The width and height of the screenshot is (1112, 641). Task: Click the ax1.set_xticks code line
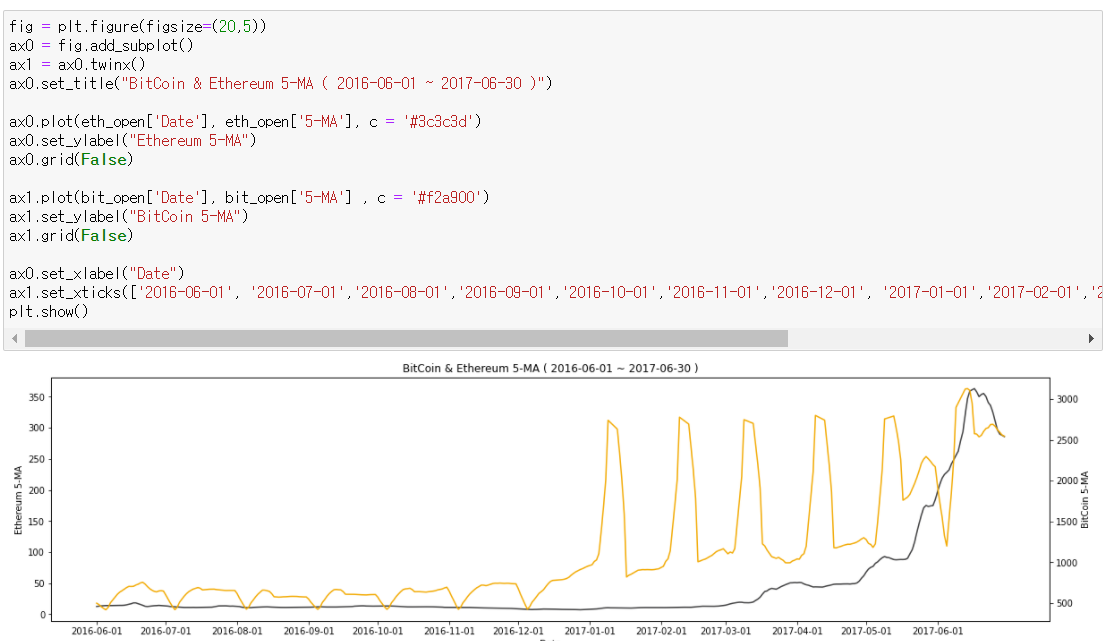coord(555,292)
